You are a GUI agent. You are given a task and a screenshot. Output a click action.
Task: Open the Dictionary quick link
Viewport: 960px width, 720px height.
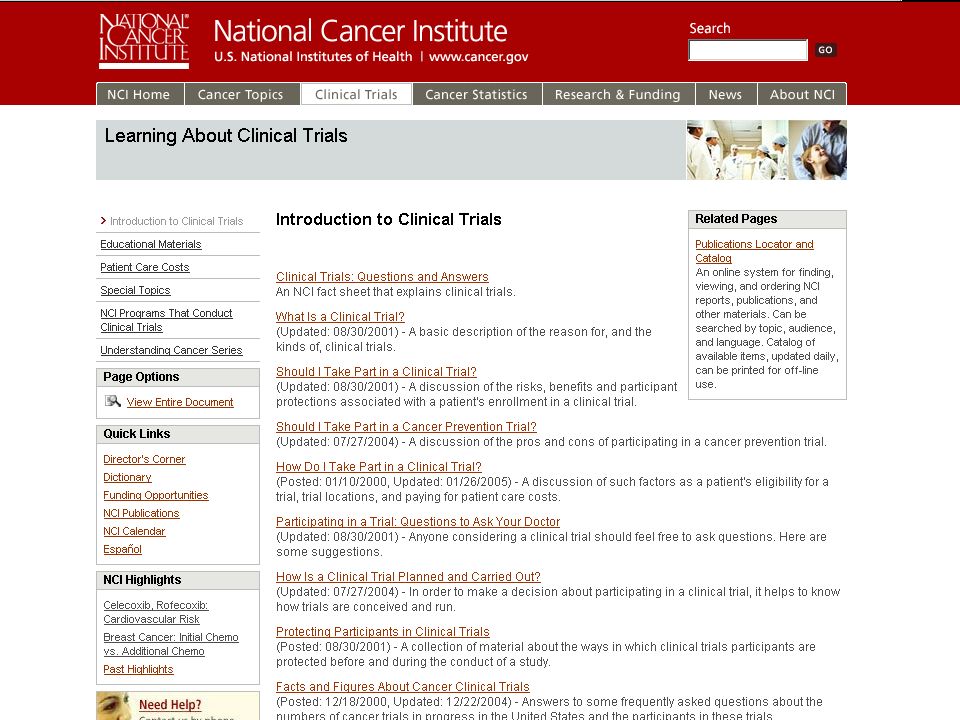tap(127, 477)
